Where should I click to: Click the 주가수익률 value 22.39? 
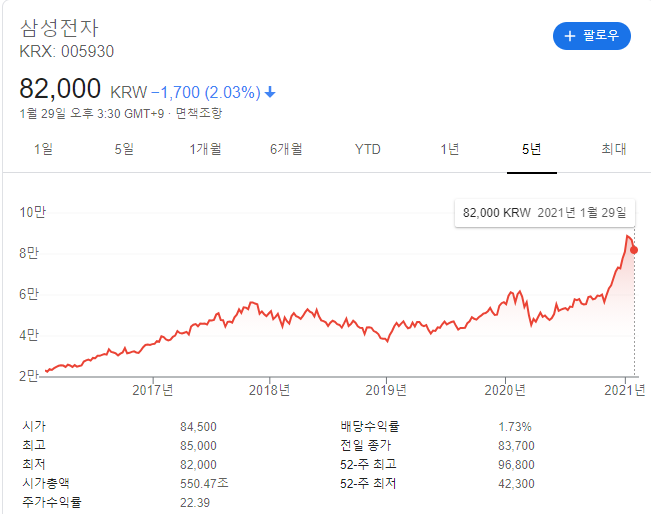coord(195,503)
